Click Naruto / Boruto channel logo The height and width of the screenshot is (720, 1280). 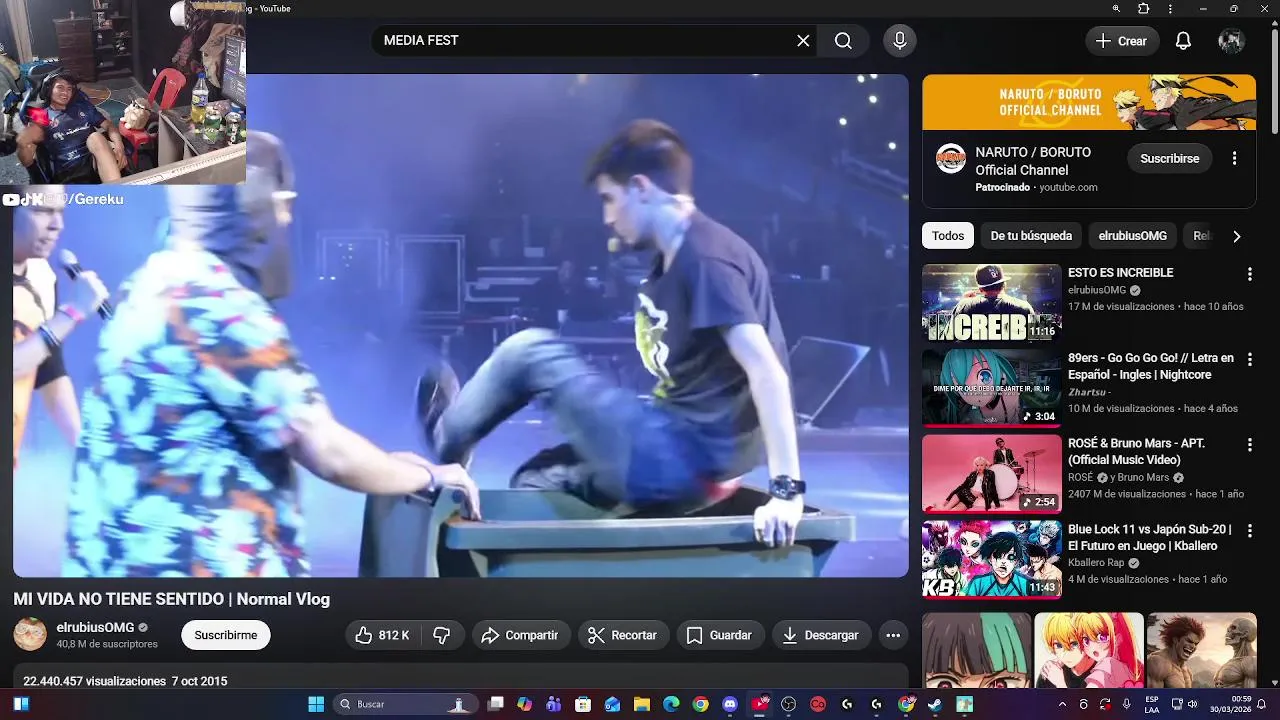950,158
